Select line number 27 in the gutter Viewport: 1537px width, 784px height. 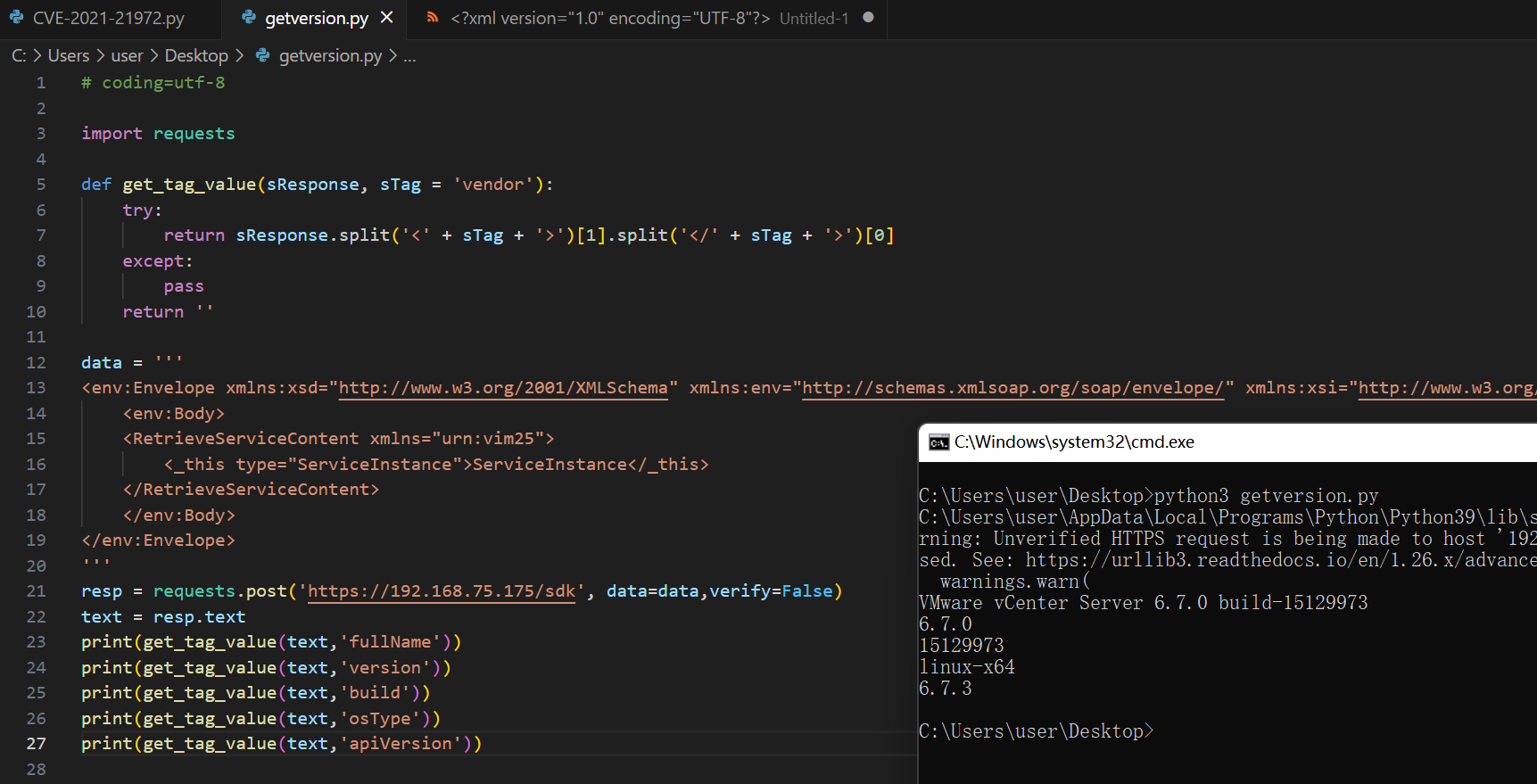click(36, 744)
